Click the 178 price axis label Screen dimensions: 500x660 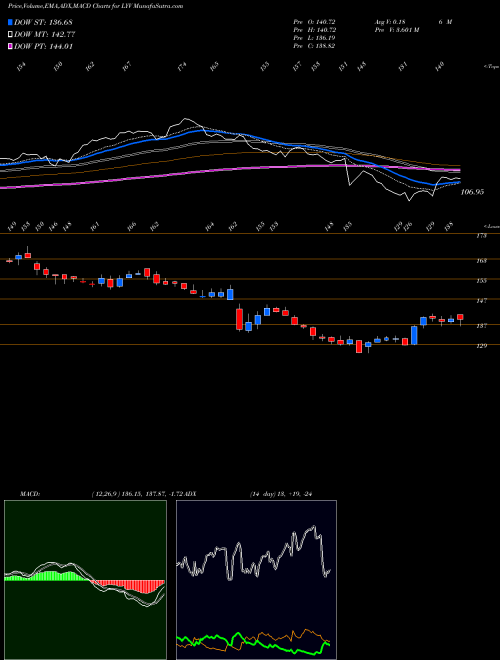click(x=482, y=236)
